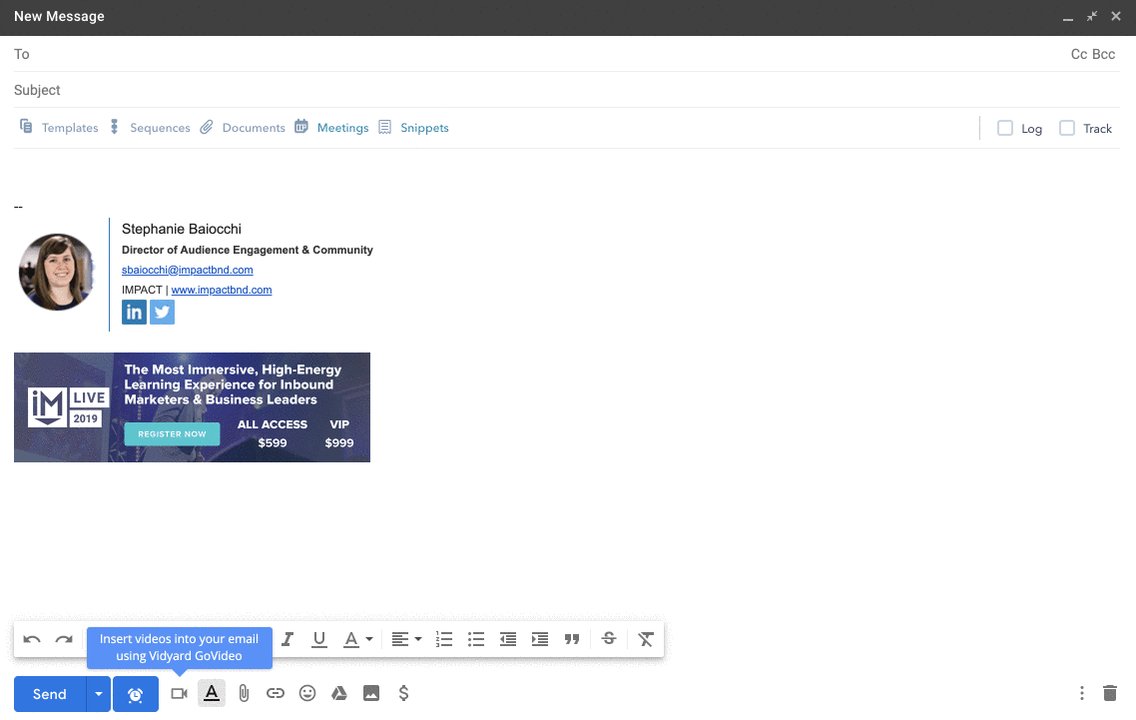The width and height of the screenshot is (1136, 720).
Task: Toggle strikethrough formatting
Action: click(x=609, y=638)
